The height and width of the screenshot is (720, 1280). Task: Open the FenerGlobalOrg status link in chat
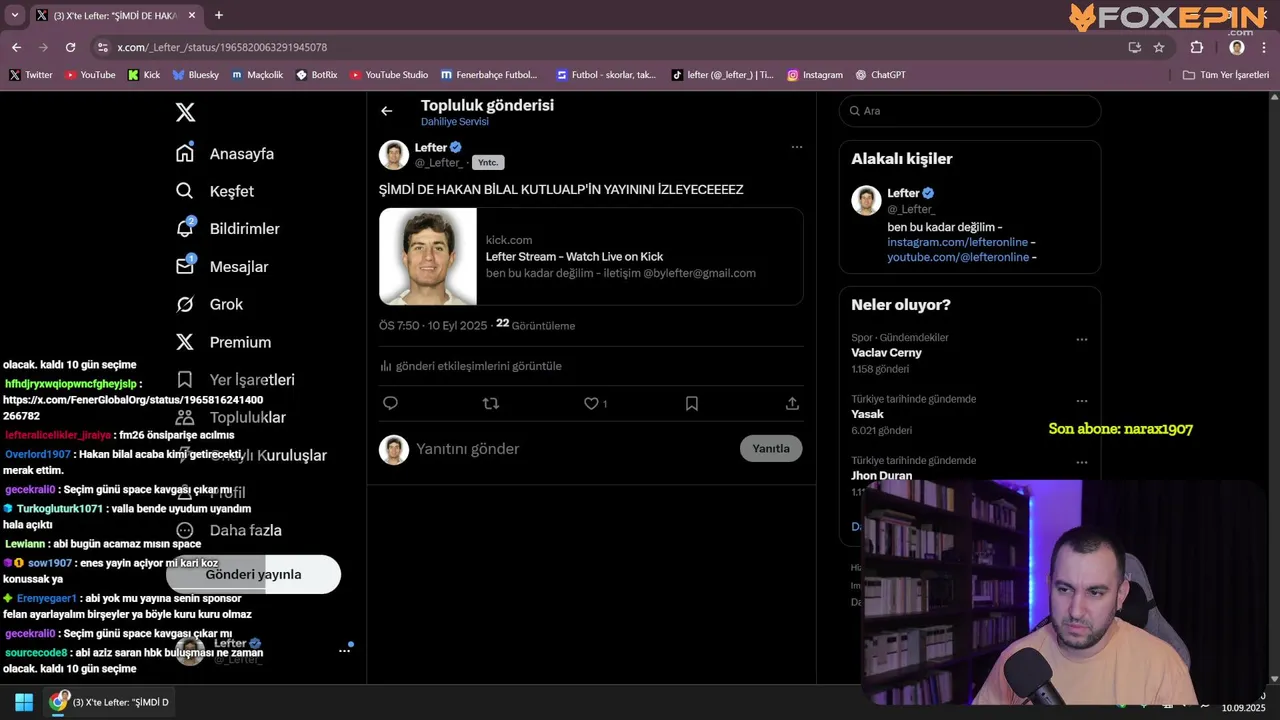(x=133, y=407)
